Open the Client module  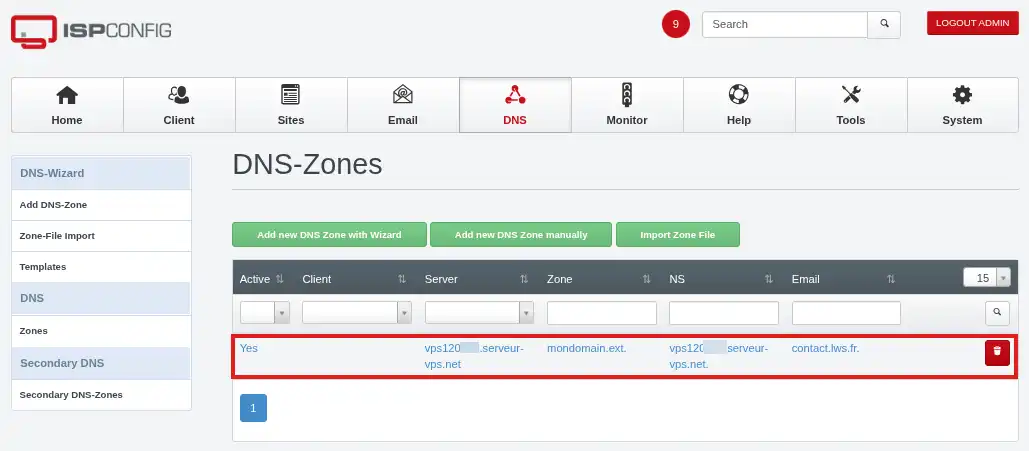click(x=179, y=105)
